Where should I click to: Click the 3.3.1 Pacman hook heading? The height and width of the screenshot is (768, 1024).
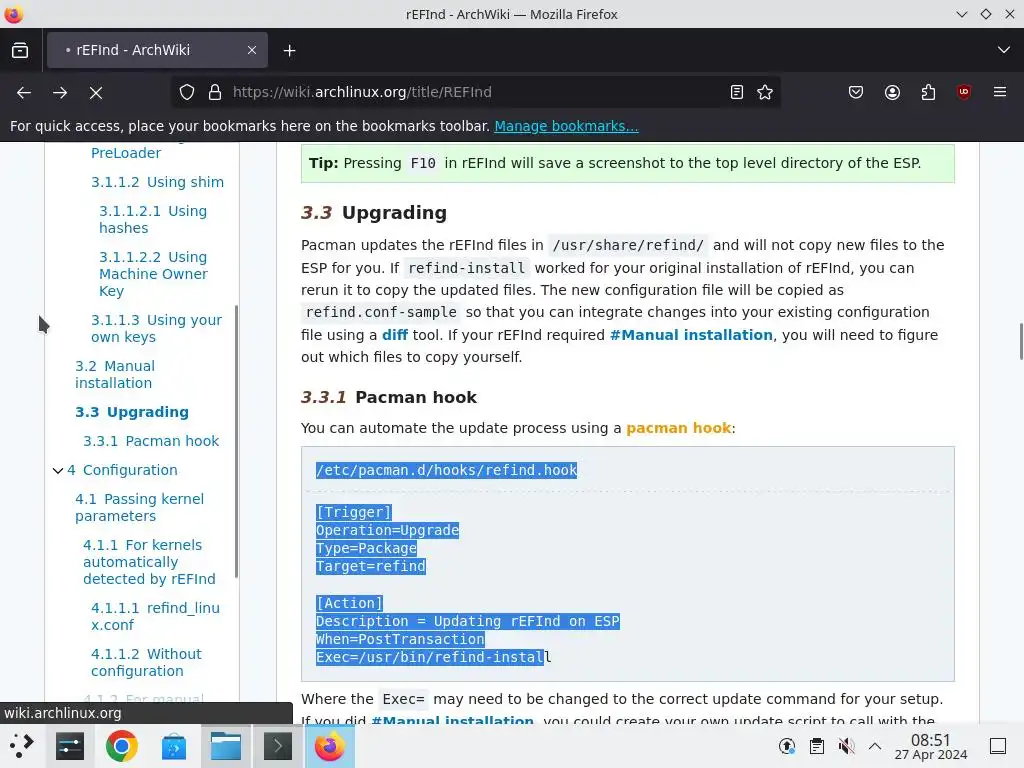[x=389, y=397]
